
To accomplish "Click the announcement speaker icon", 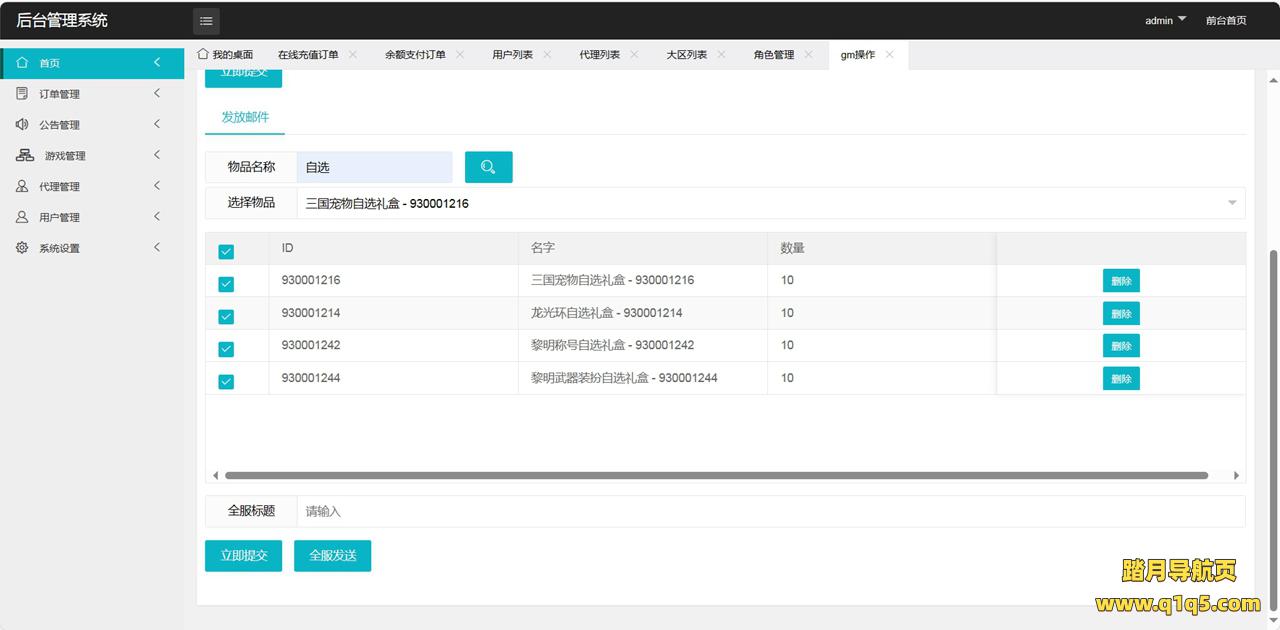I will (22, 125).
